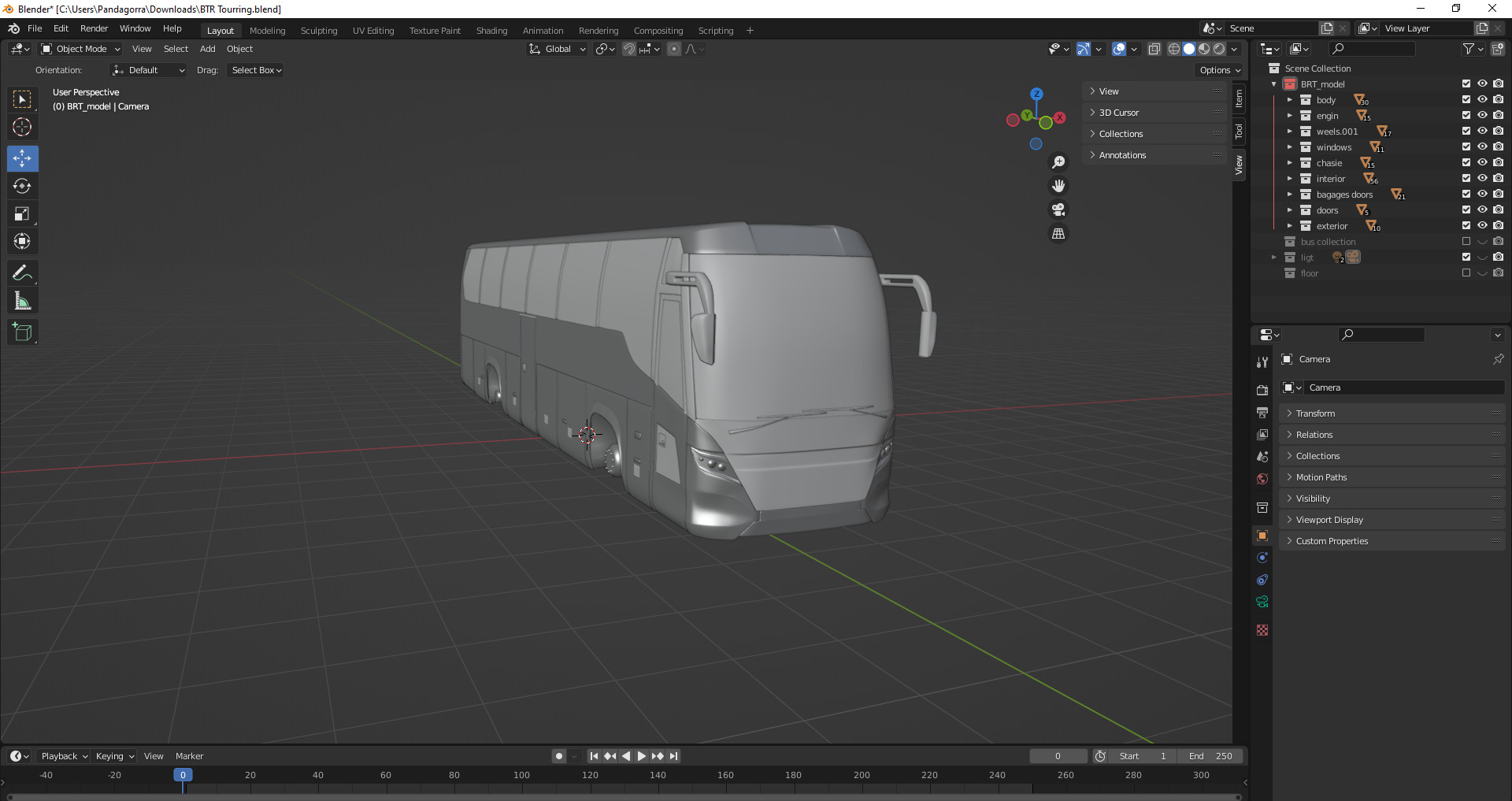Switch to the Shading workspace tab
This screenshot has height=801, width=1512.
[x=491, y=31]
